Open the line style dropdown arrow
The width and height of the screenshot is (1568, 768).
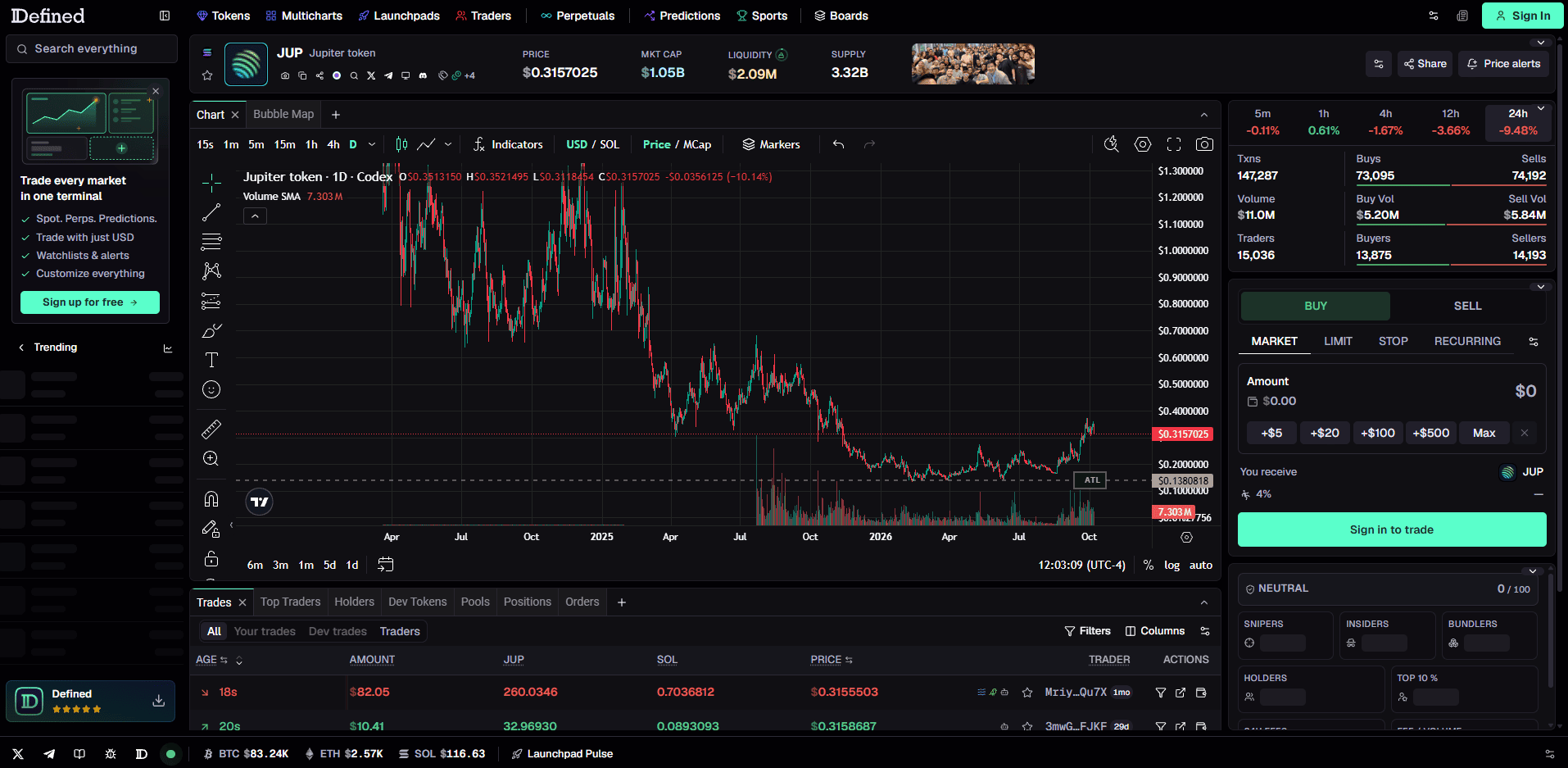tap(448, 144)
